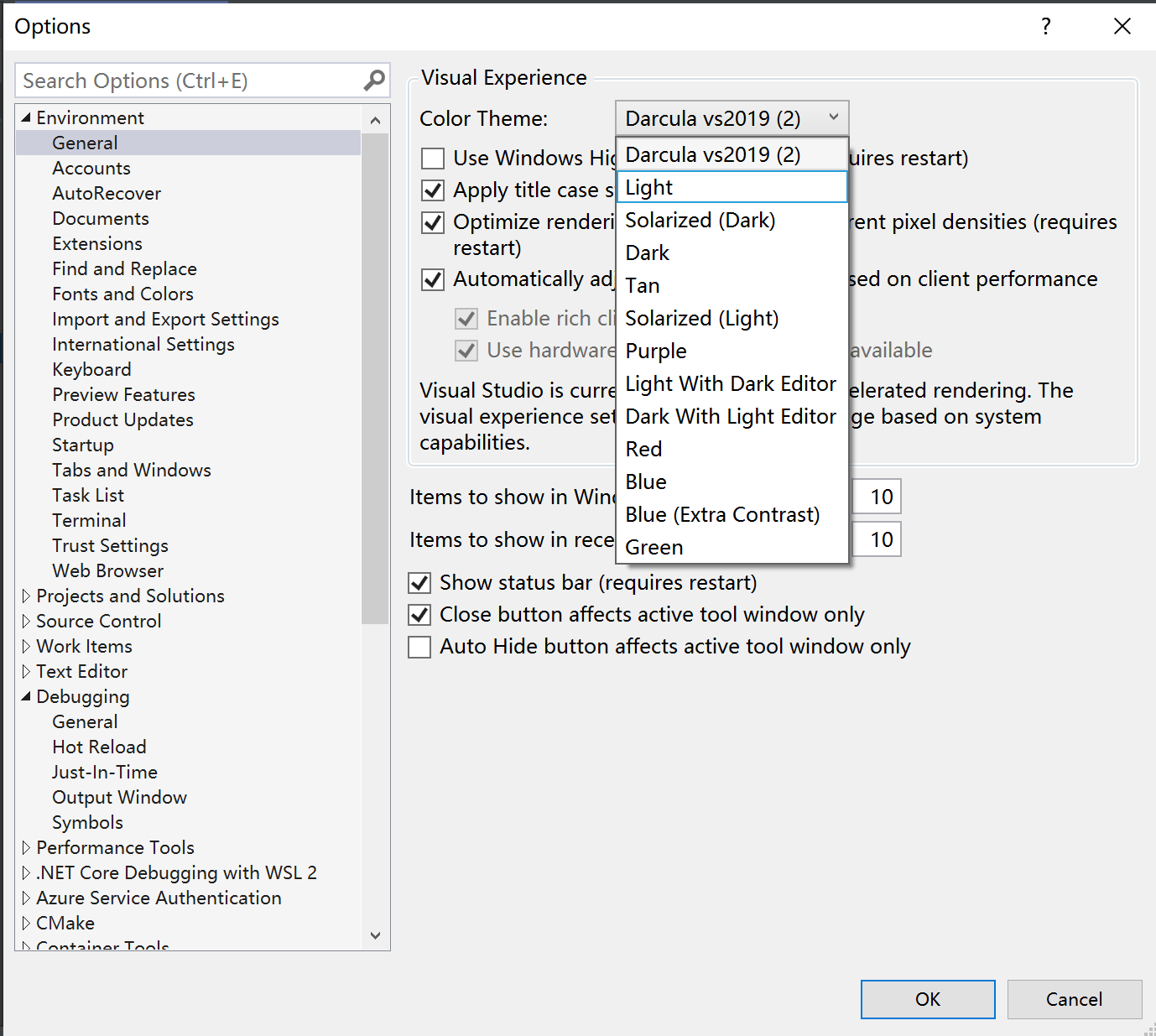This screenshot has width=1156, height=1036.
Task: Collapse the Debugging node
Action: click(26, 696)
